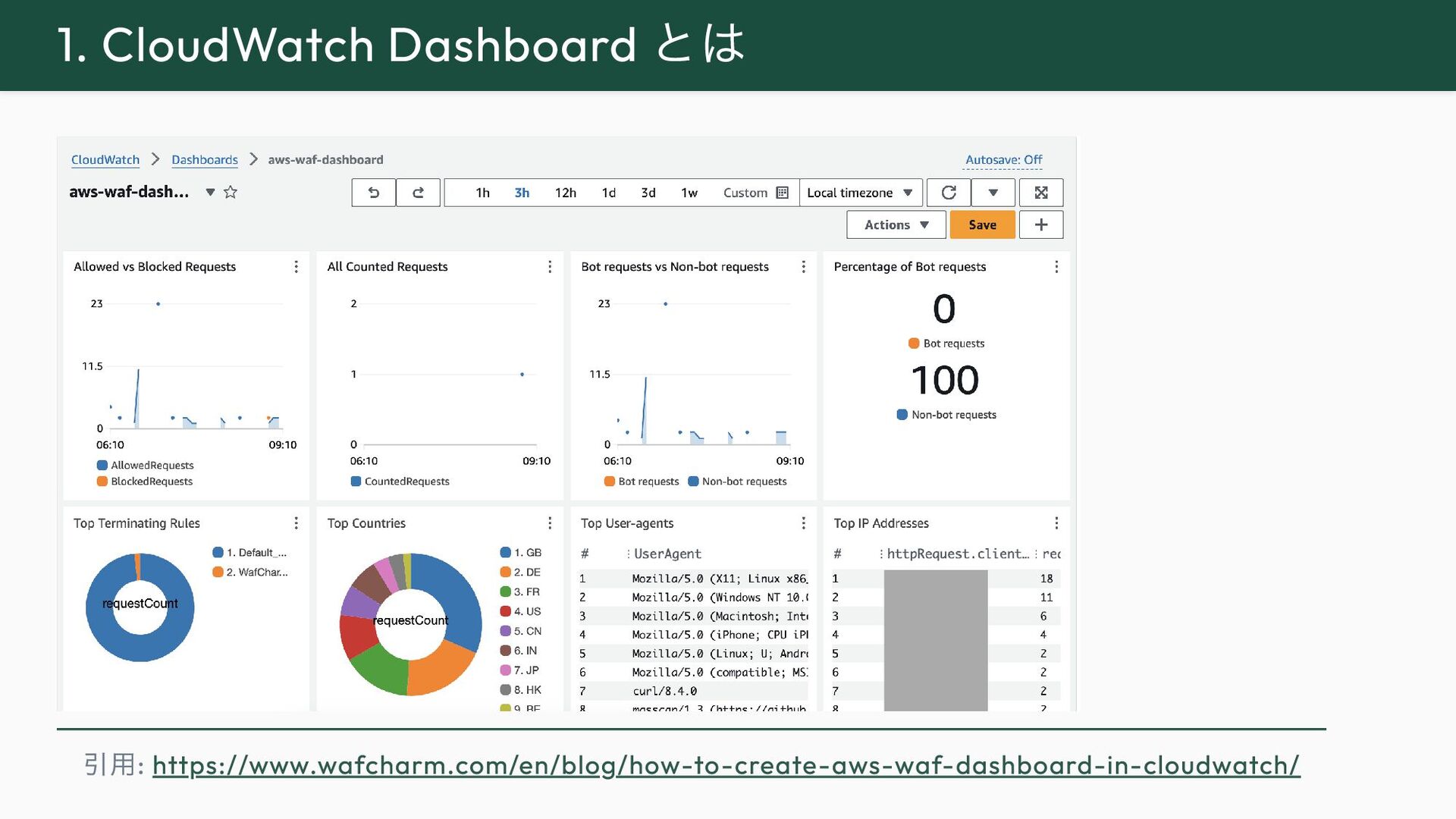Select the 3d time range
The image size is (1456, 819).
pyautogui.click(x=648, y=193)
